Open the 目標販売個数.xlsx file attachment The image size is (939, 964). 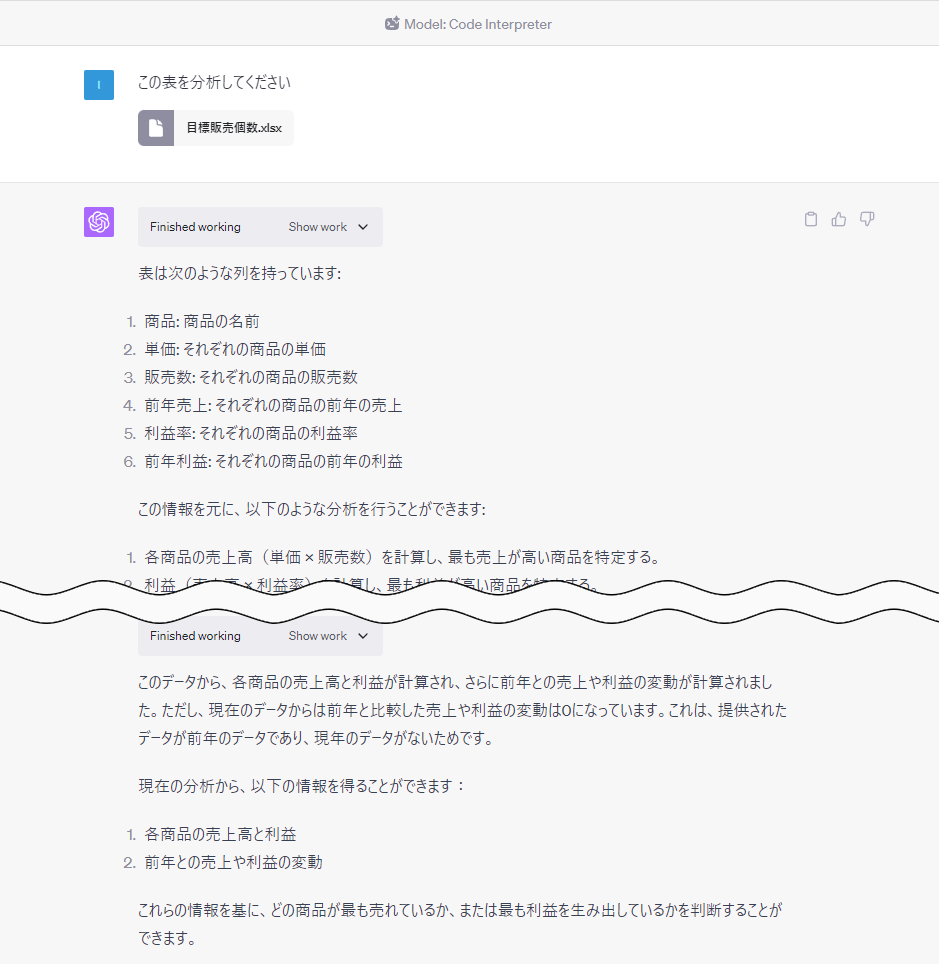pyautogui.click(x=215, y=128)
